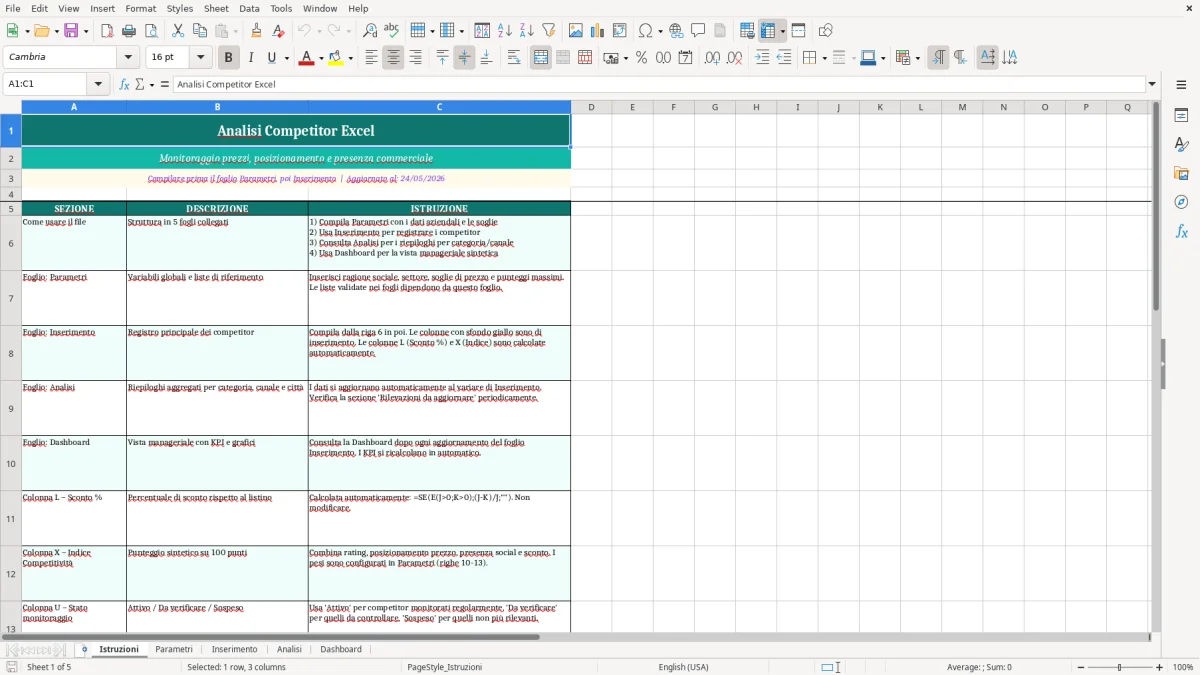Export the spreadsheet directly as PDF
This screenshot has width=1200, height=675.
pos(107,31)
